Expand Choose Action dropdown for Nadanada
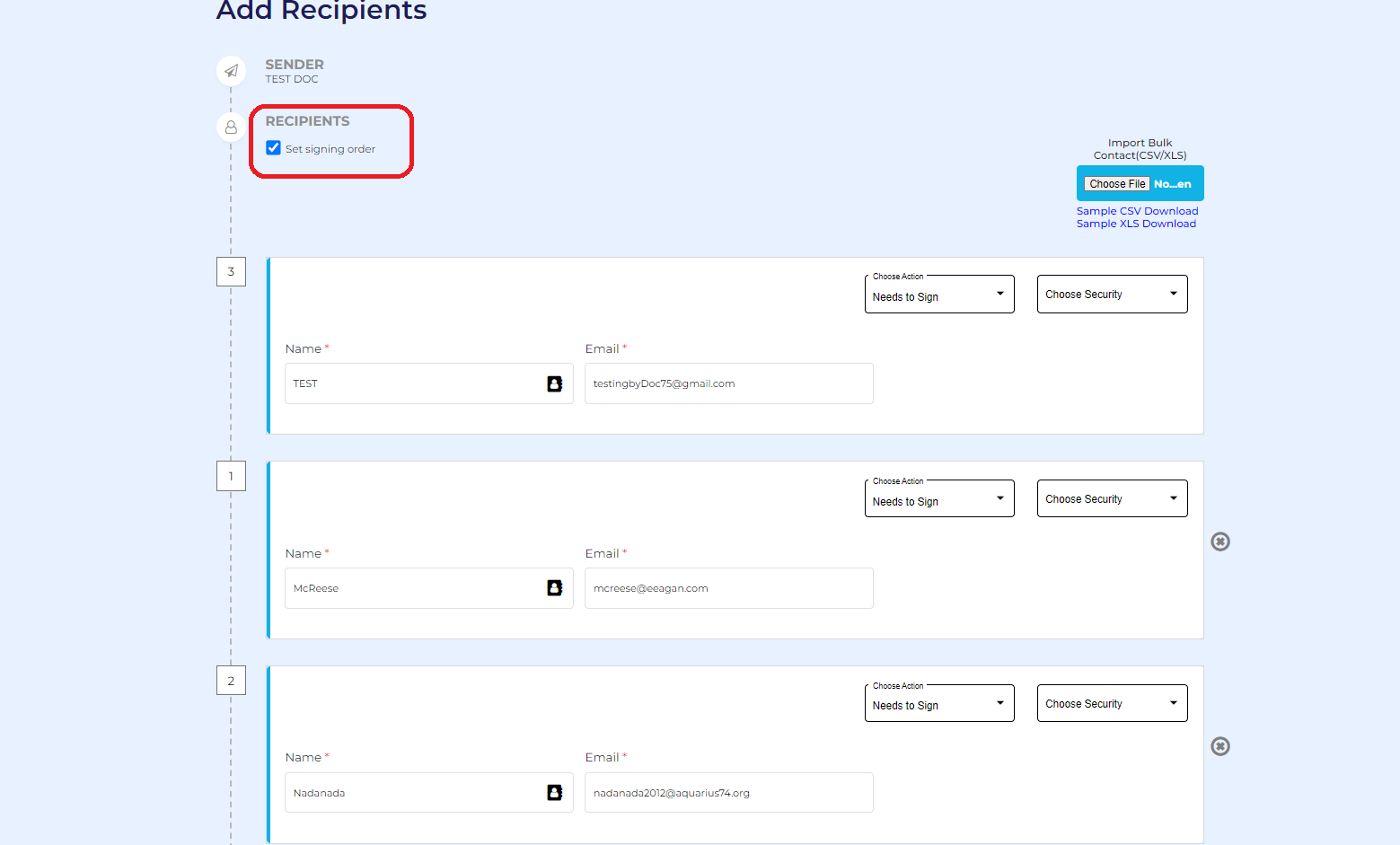 pyautogui.click(x=938, y=705)
